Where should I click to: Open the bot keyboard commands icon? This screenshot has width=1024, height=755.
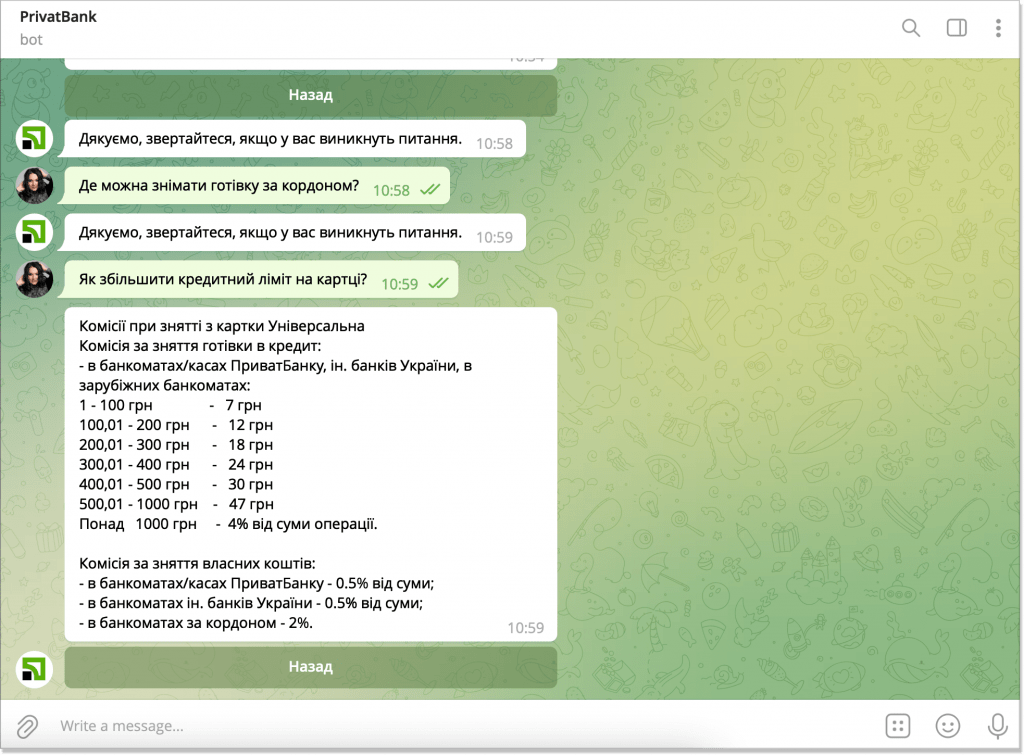click(x=897, y=726)
